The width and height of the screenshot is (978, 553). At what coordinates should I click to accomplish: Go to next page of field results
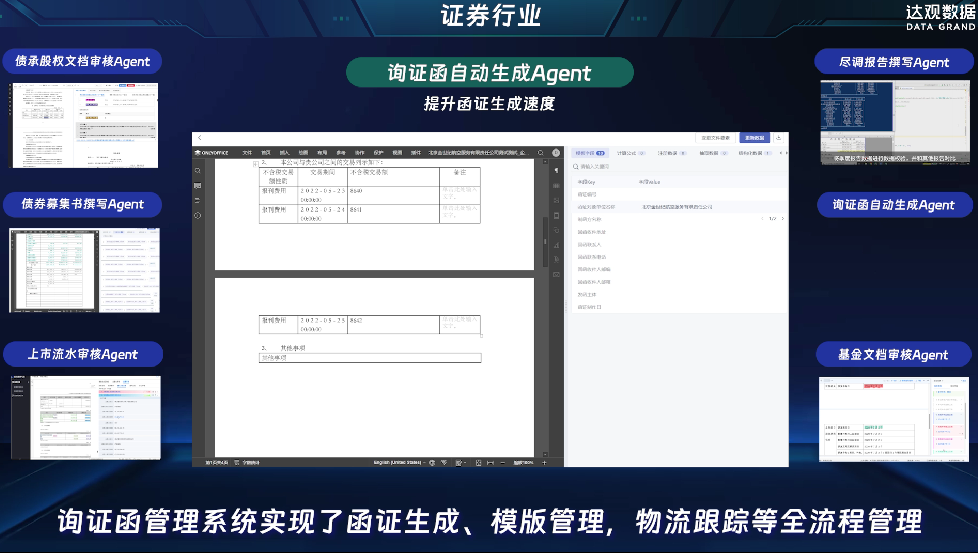point(783,218)
